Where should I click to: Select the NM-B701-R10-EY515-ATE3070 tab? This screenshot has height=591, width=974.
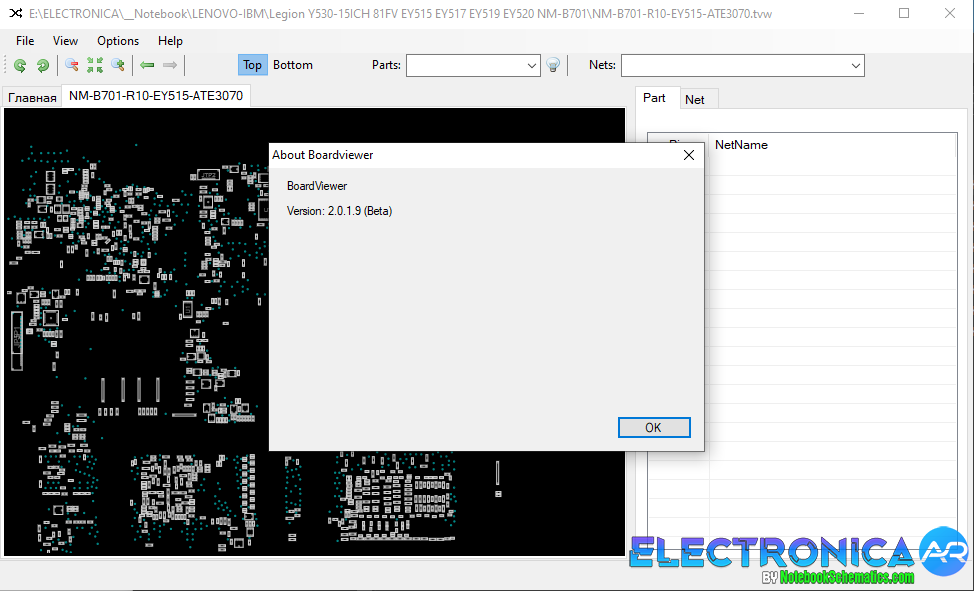[156, 96]
